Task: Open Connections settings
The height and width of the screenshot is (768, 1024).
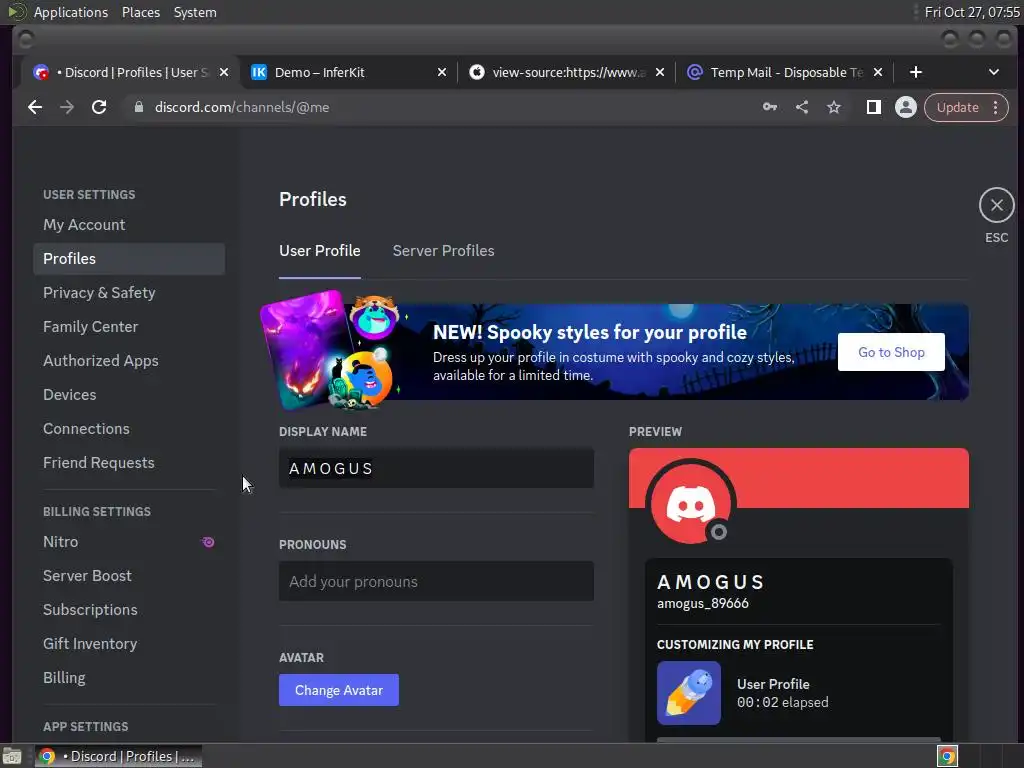Action: click(x=129, y=428)
